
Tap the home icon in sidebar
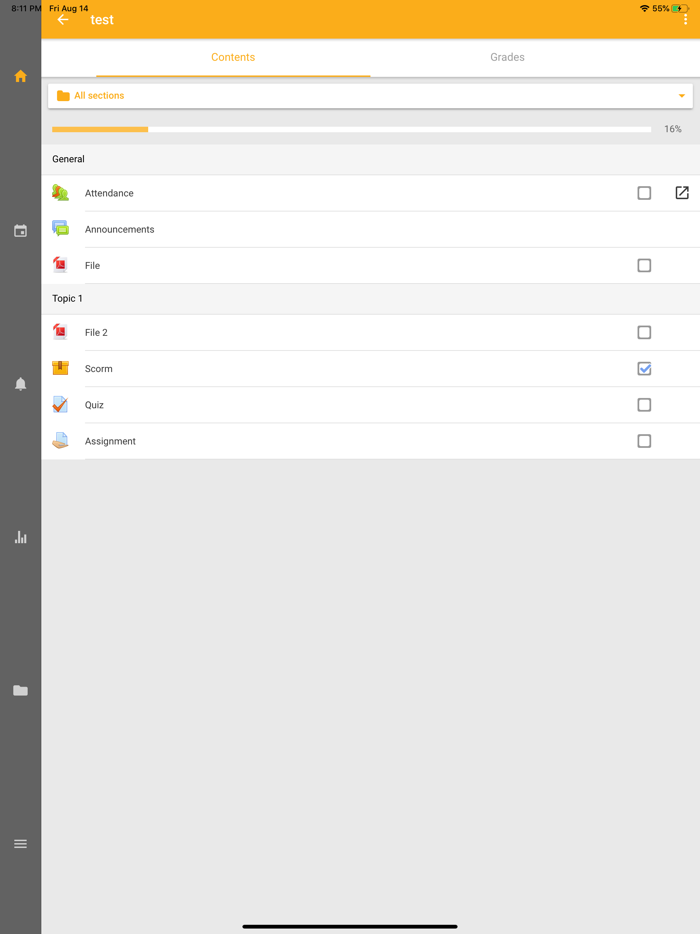[x=20, y=76]
